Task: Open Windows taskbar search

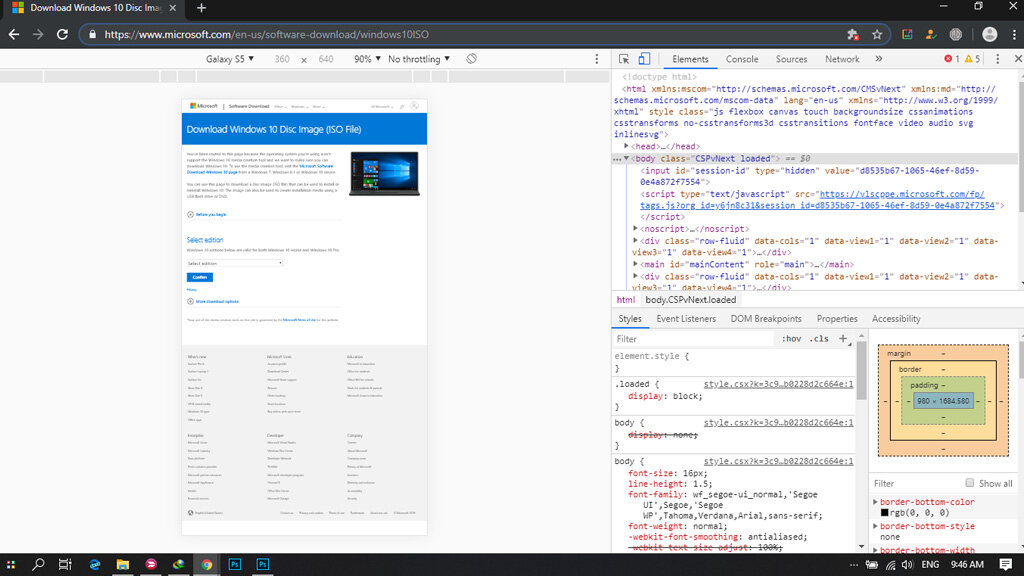Action: click(x=38, y=564)
